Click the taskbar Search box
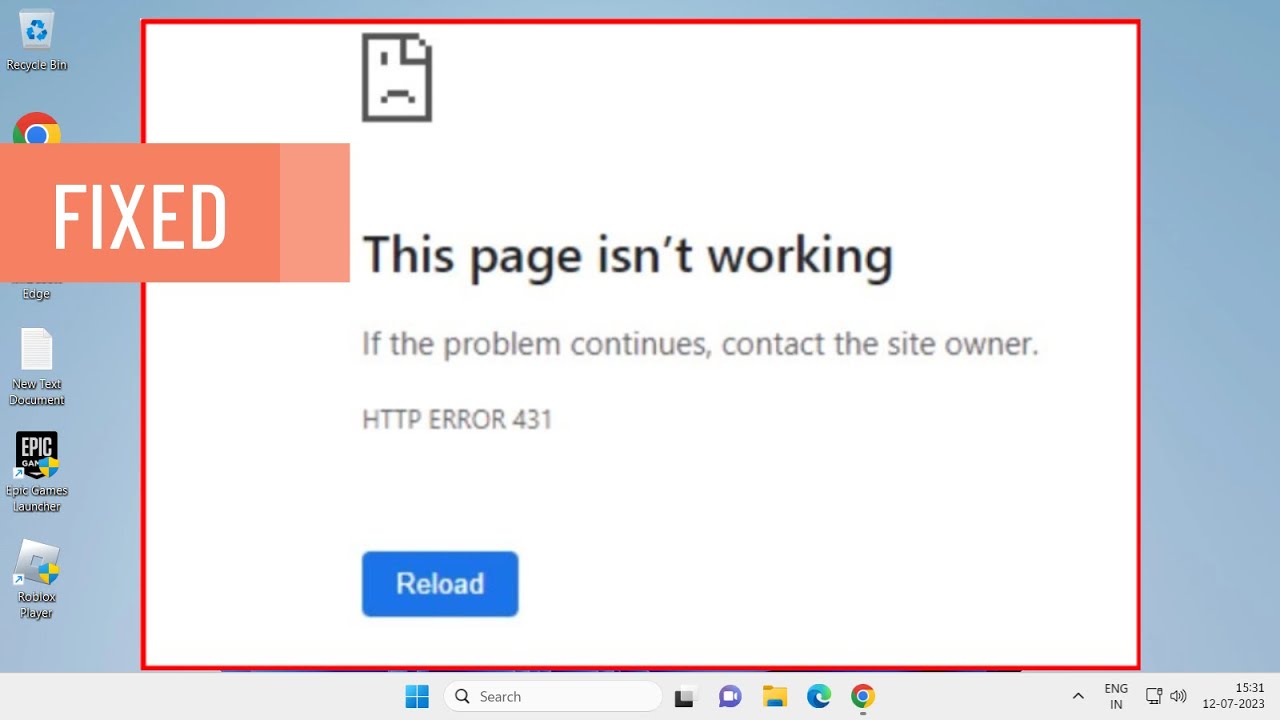1280x720 pixels. 553,697
